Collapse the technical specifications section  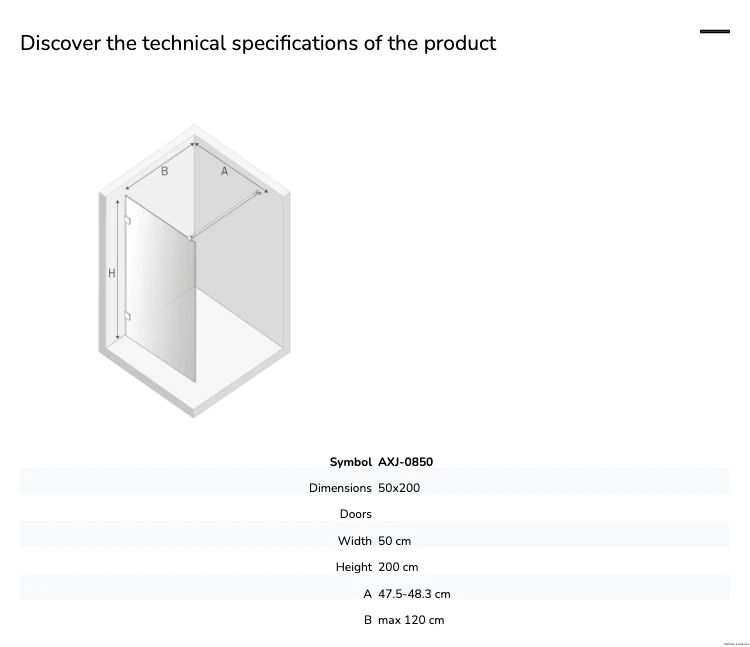click(x=715, y=32)
